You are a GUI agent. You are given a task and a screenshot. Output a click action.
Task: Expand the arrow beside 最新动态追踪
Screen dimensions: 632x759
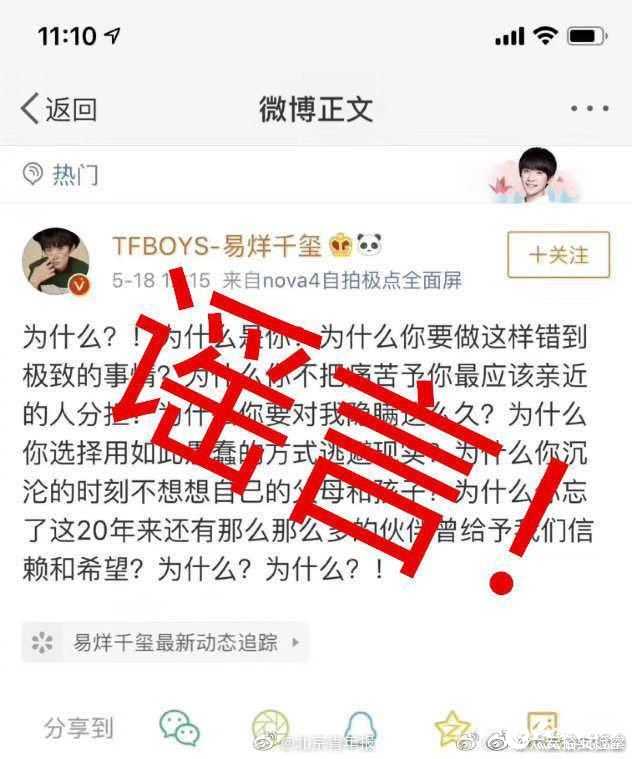295,643
